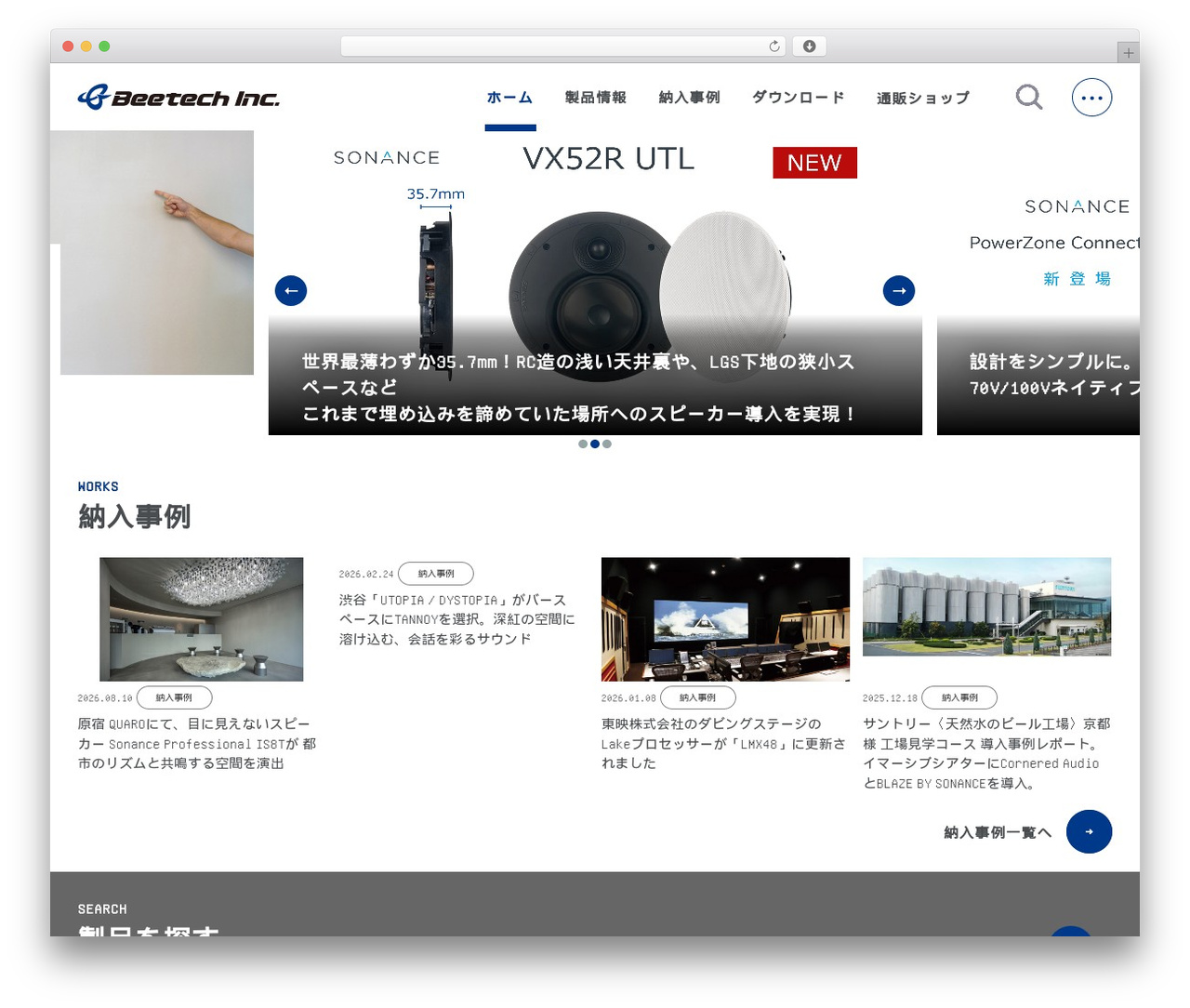Viewport: 1190px width, 1008px height.
Task: Click the 納入事例 section heading
Action: 135,516
